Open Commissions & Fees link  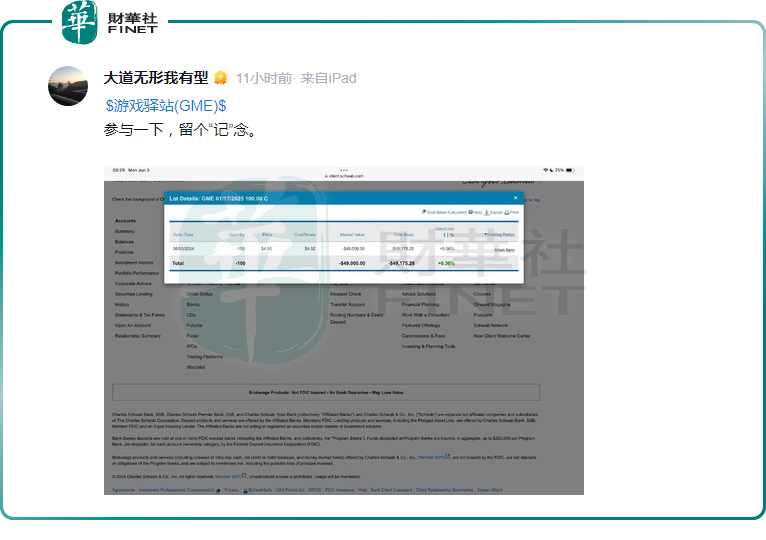coord(423,336)
